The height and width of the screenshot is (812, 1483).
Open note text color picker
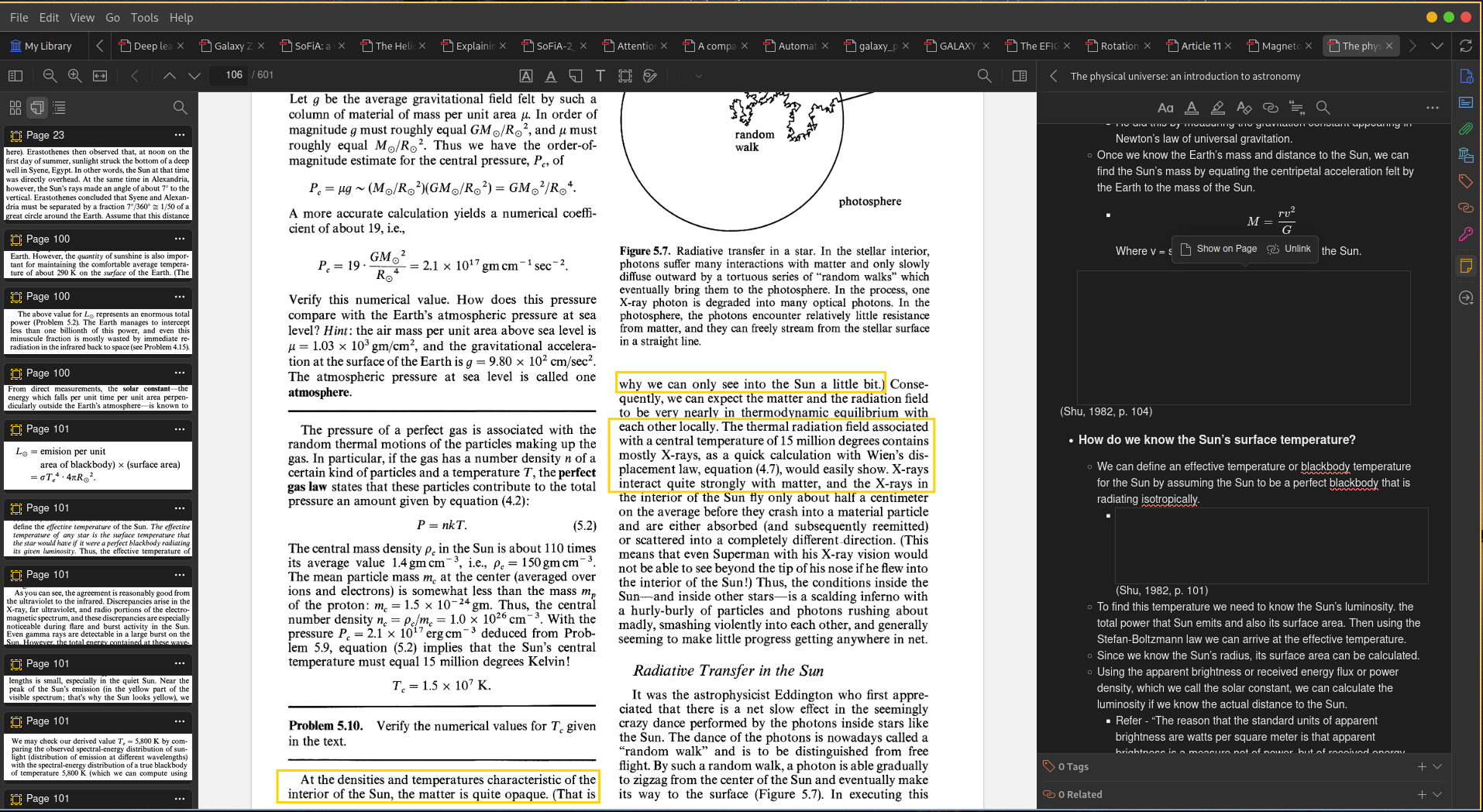pyautogui.click(x=1192, y=108)
